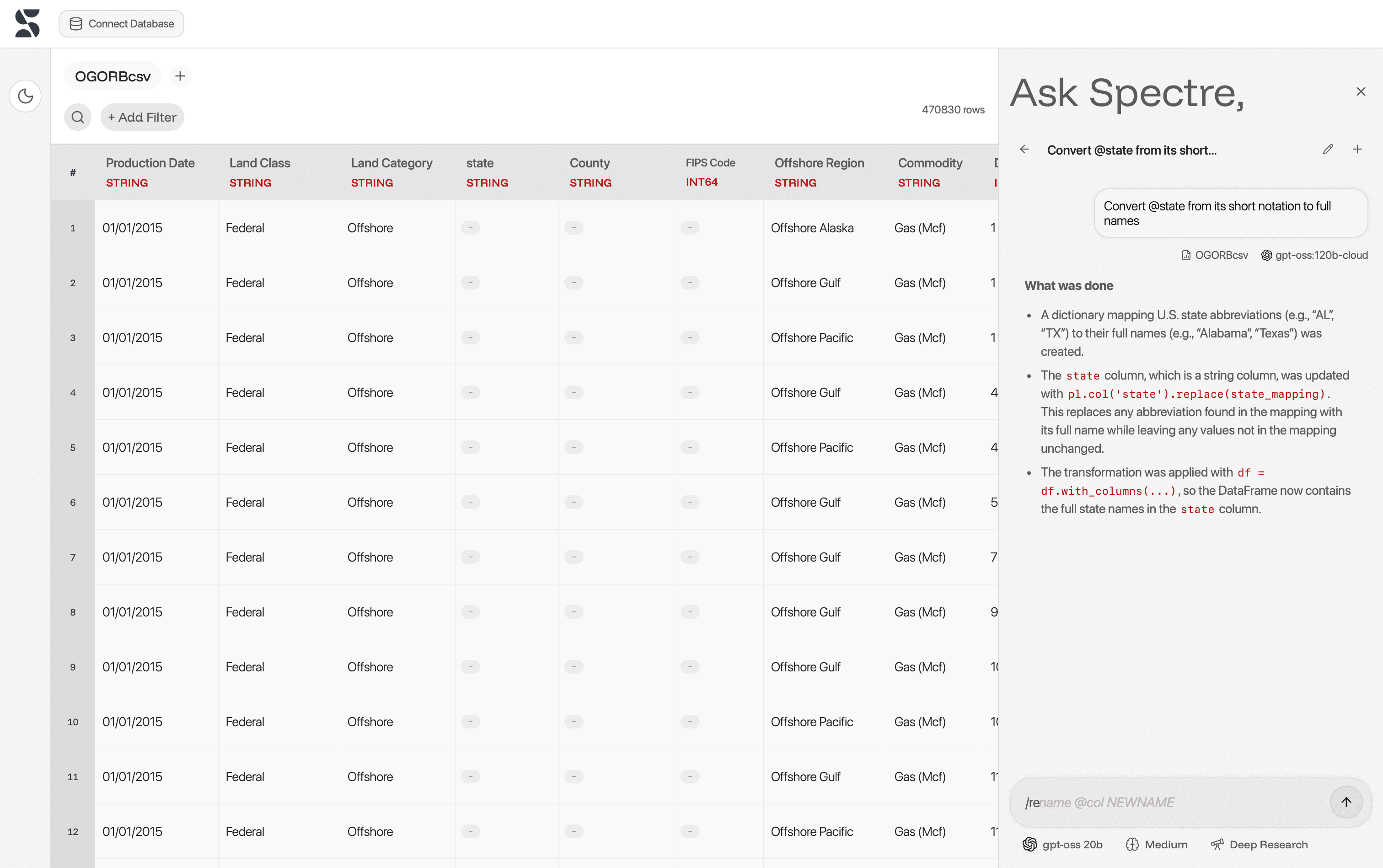Screen dimensions: 1383x868
Task: Click the Offshore Region column header
Action: pyautogui.click(x=819, y=164)
